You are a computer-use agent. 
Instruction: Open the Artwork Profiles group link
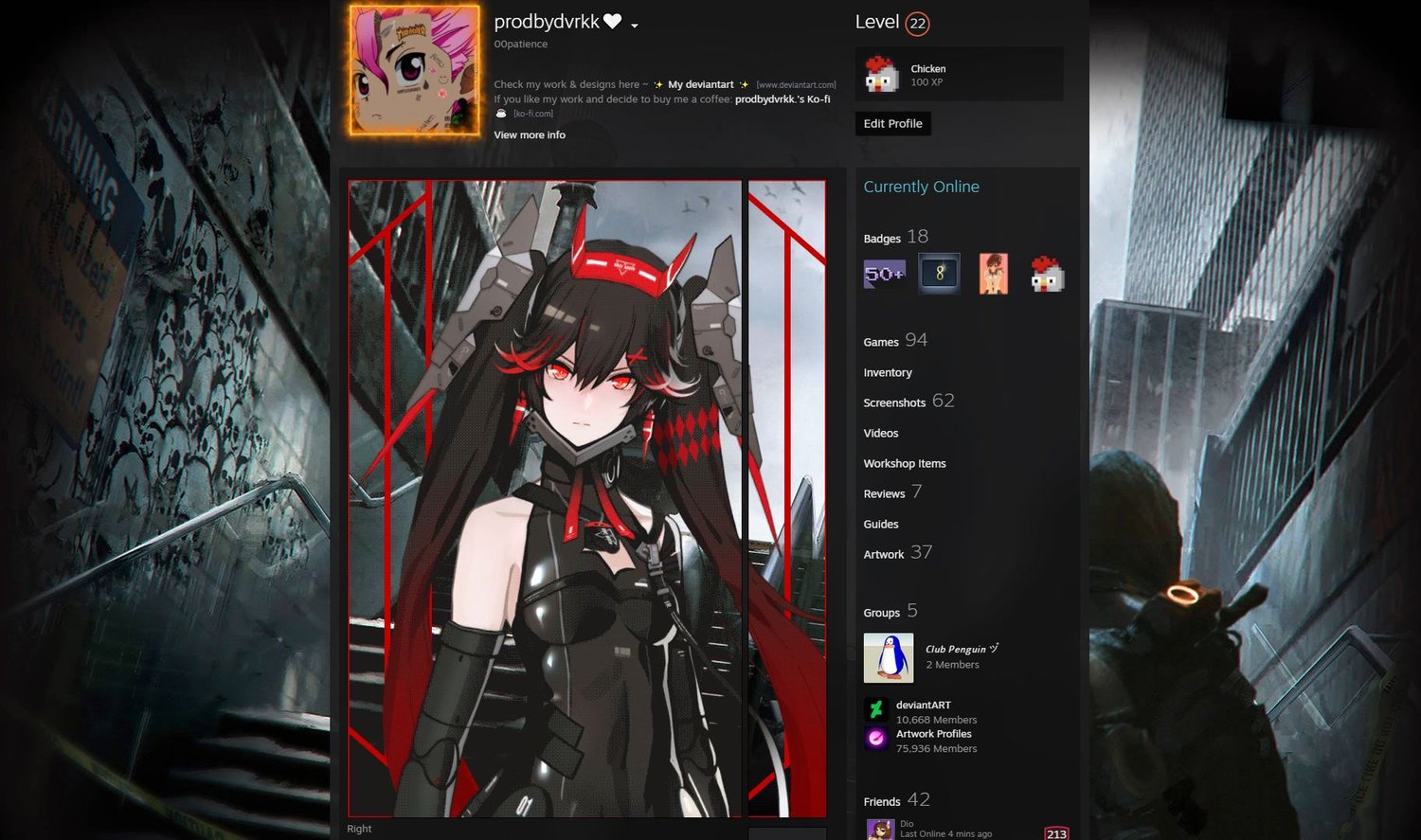point(934,734)
